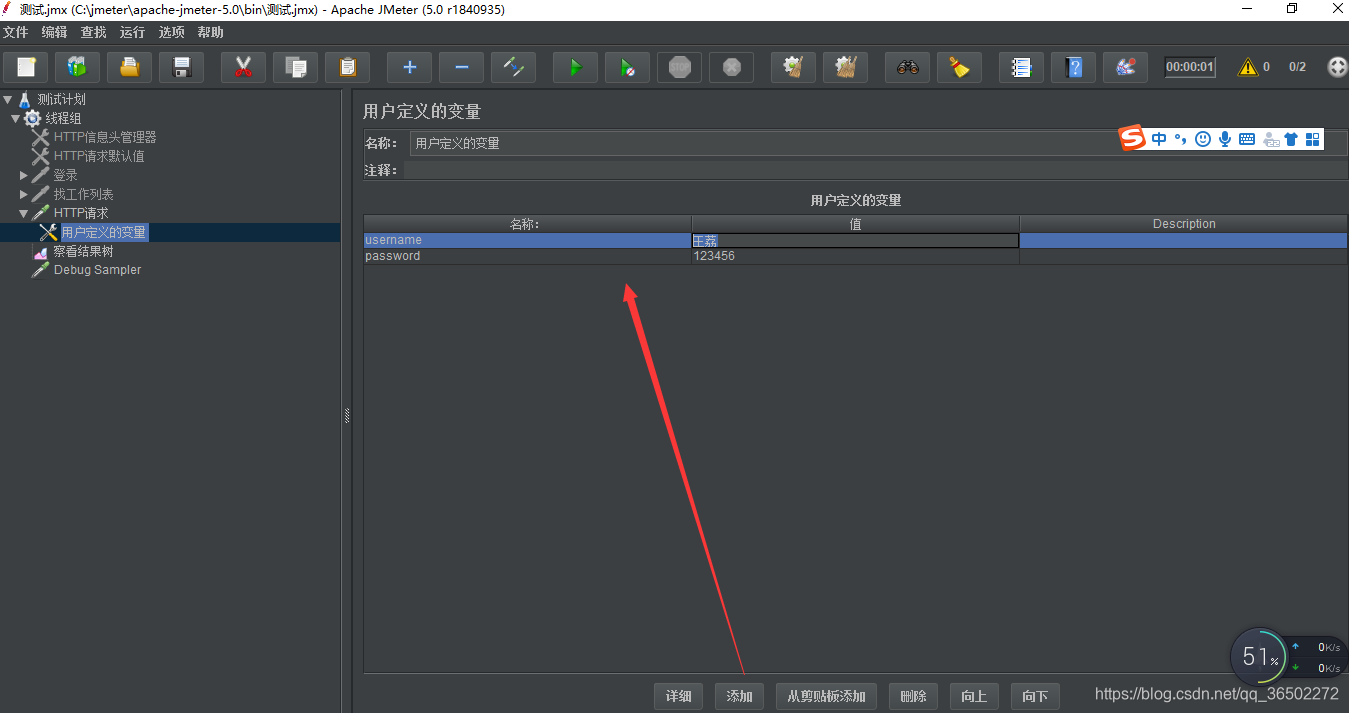This screenshot has width=1349, height=713.
Task: Click the Reset search brush icon
Action: [959, 68]
